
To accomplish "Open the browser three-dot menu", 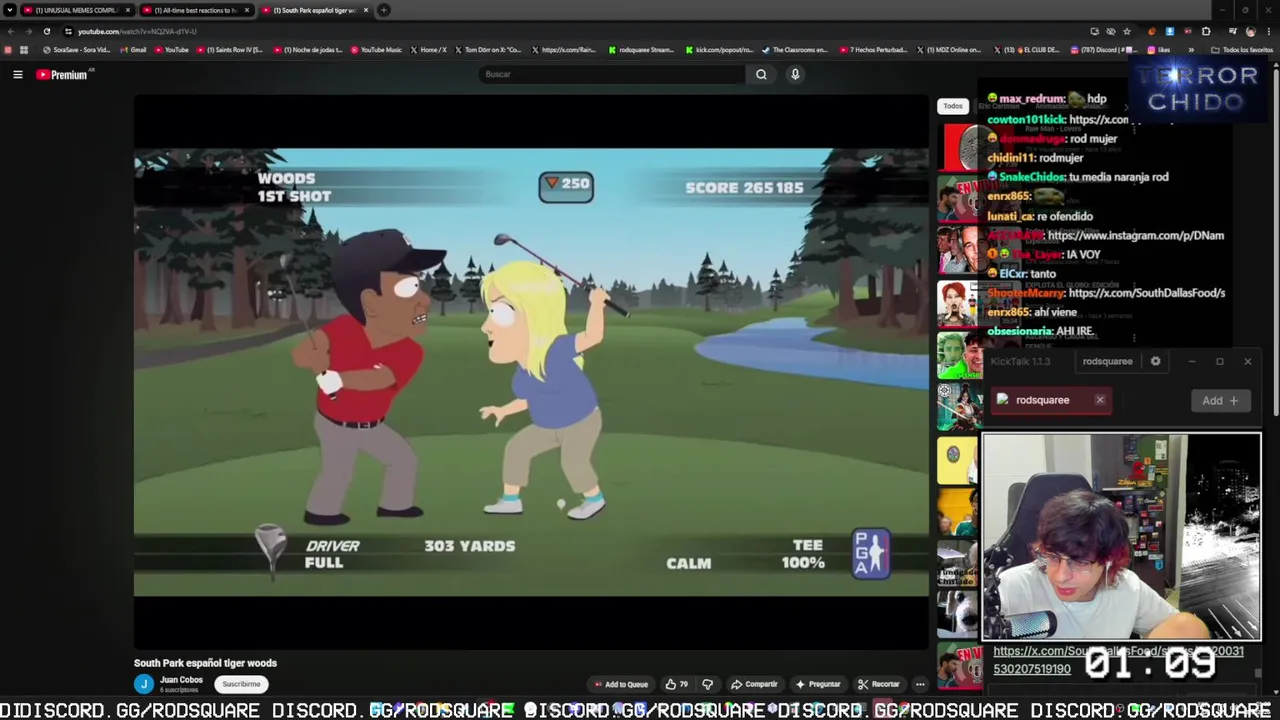I will (1268, 31).
